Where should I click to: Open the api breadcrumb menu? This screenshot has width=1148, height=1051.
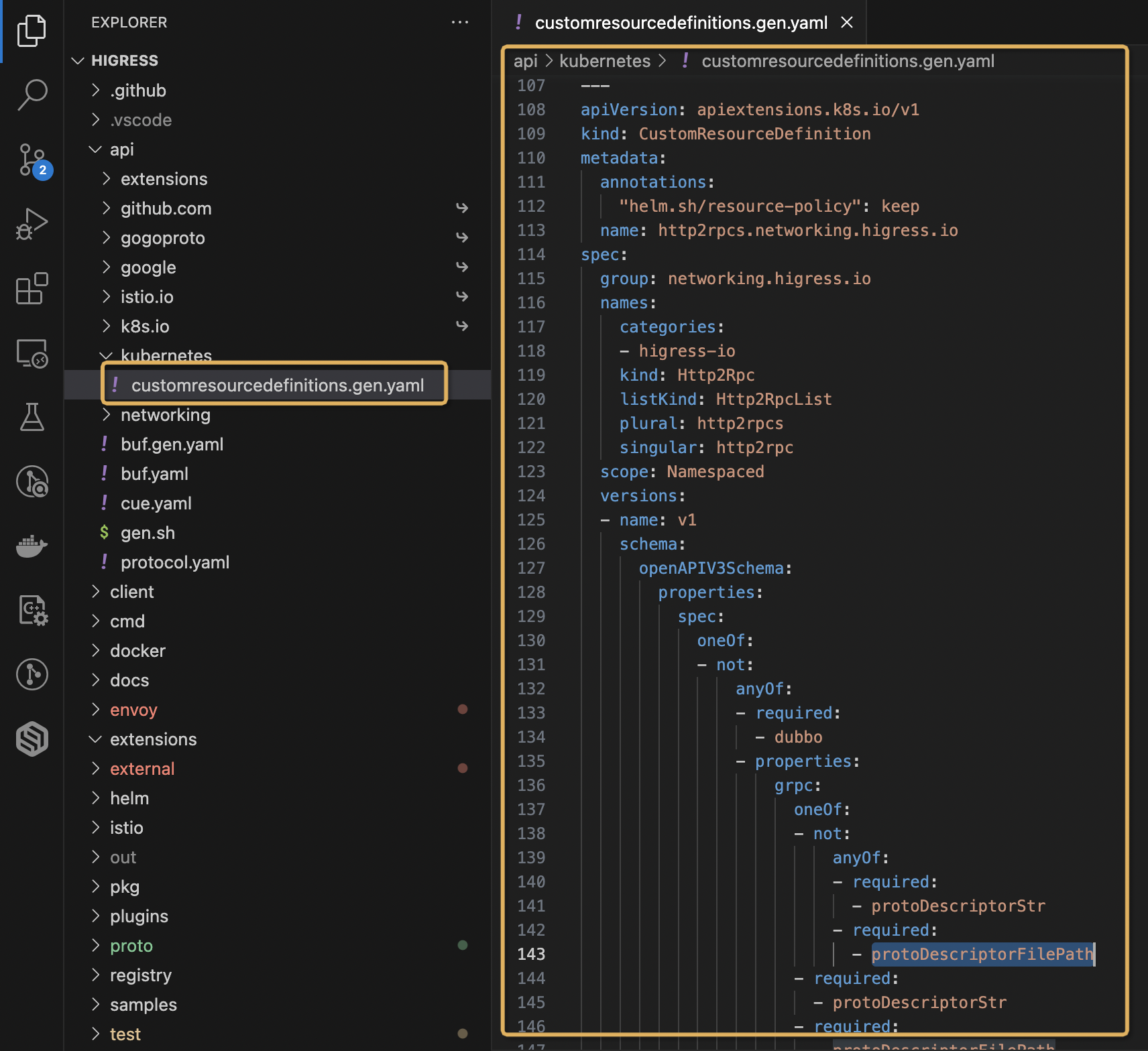click(x=526, y=60)
